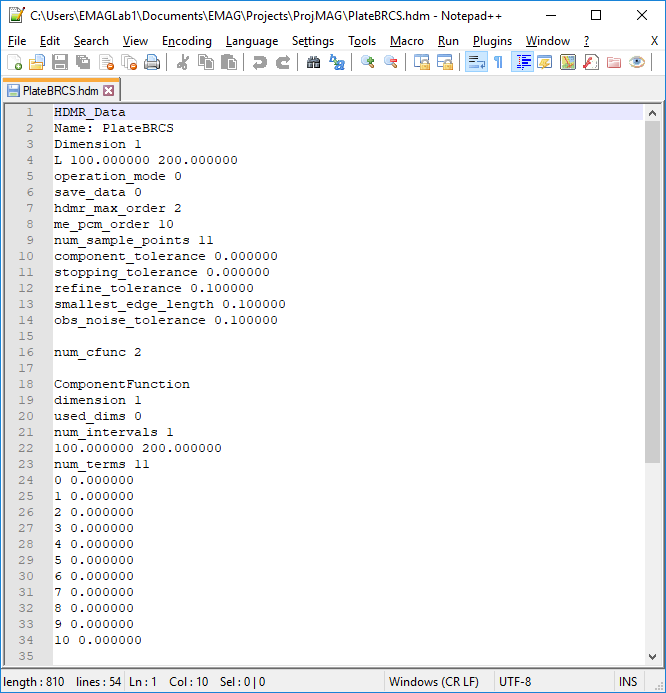Toggle the Monitoring eye icon
The width and height of the screenshot is (666, 693).
[x=636, y=62]
